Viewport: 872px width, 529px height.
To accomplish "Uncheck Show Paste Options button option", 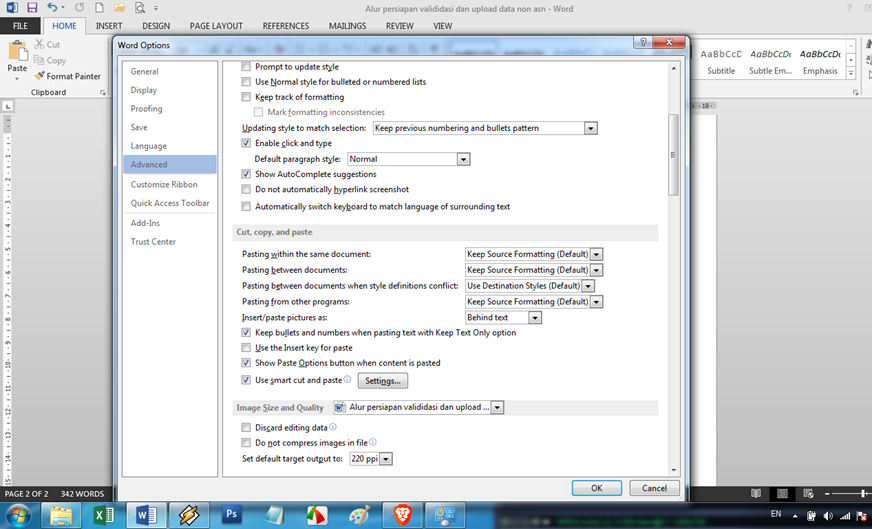I will (x=246, y=363).
